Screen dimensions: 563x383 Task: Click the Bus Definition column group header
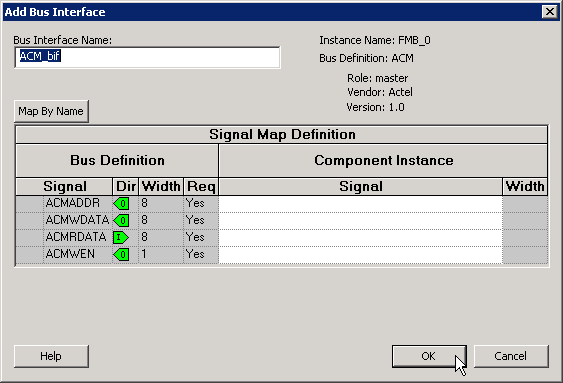(117, 160)
